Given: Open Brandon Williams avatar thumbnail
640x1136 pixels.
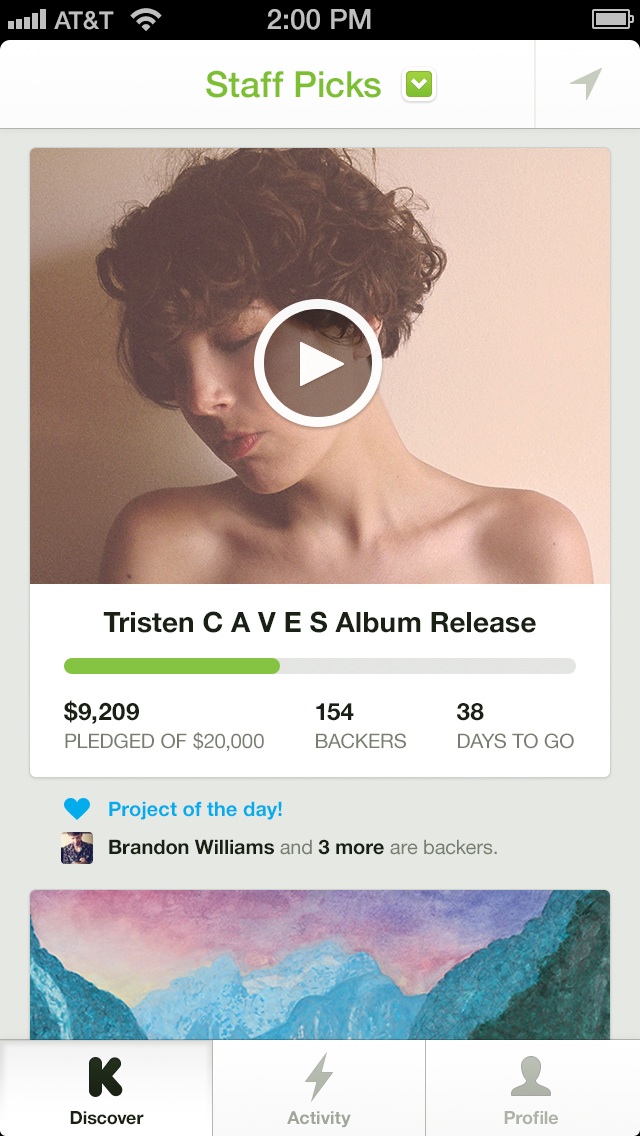Looking at the screenshot, I should coord(77,848).
